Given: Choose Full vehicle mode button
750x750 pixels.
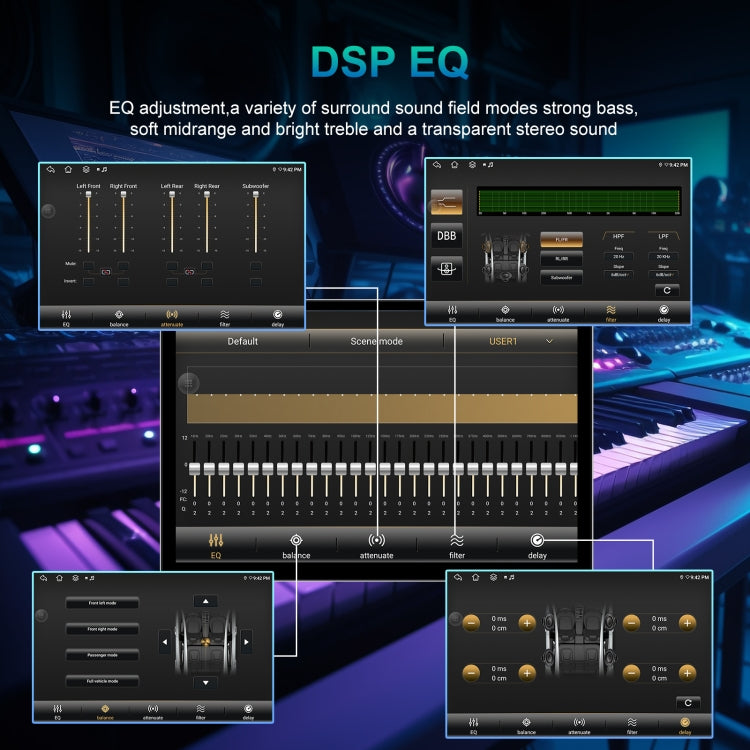Looking at the screenshot, I should pos(102,680).
